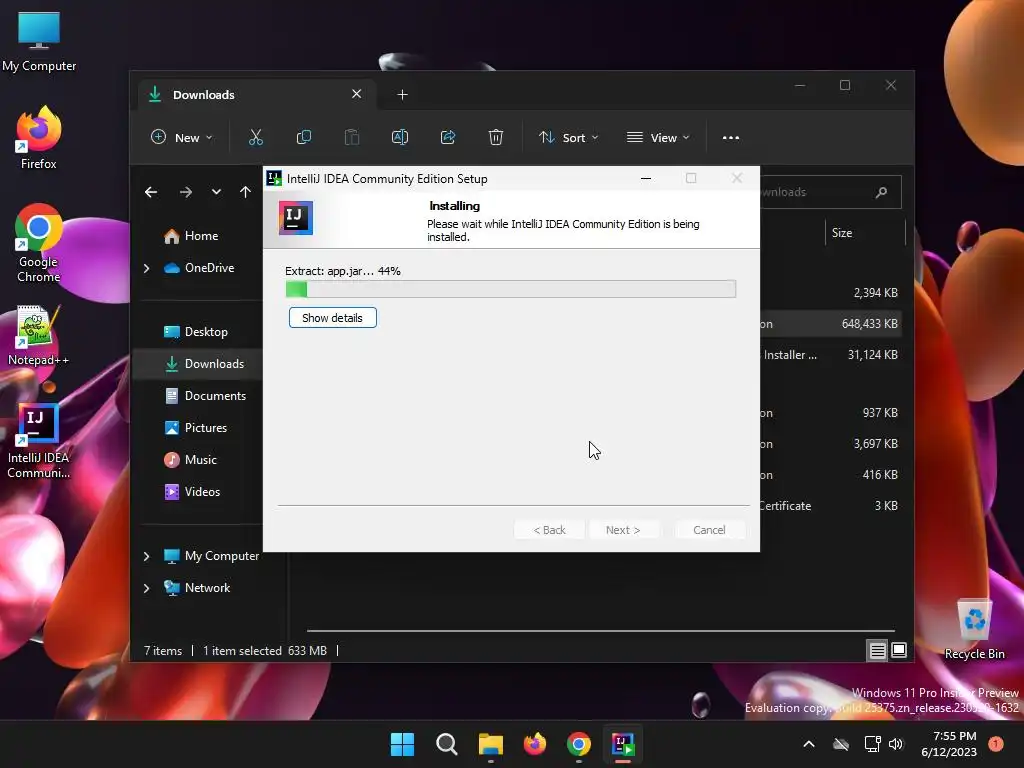Open taskbar Search
This screenshot has height=768, width=1024.
(447, 744)
